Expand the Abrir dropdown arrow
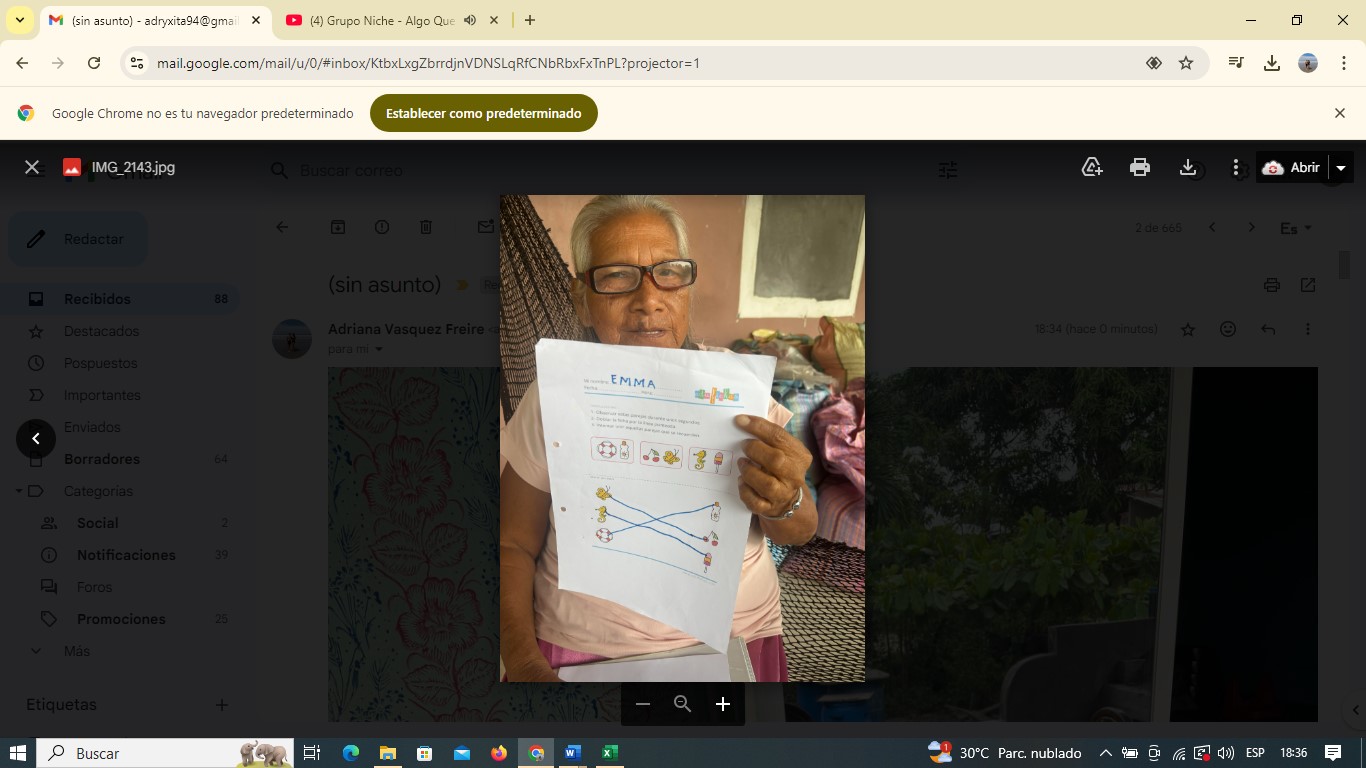This screenshot has width=1366, height=768. coord(1341,167)
